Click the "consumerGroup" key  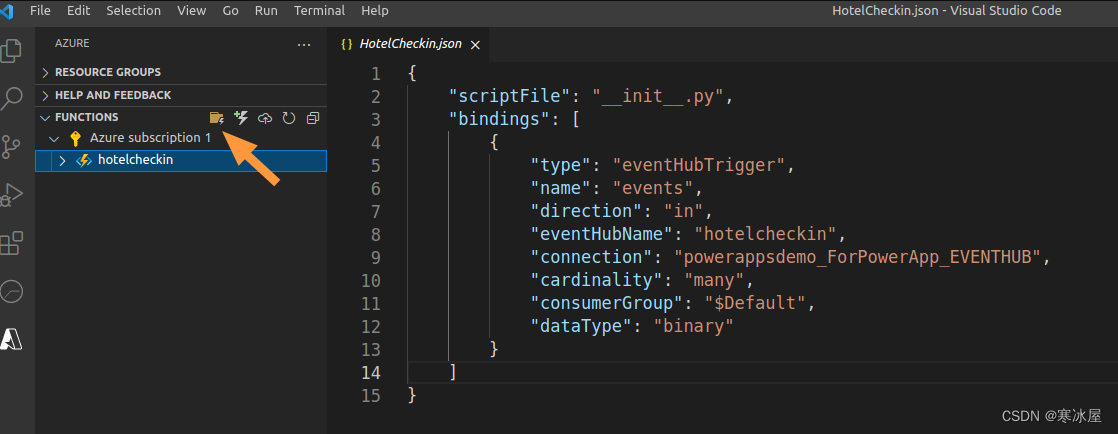(x=607, y=303)
